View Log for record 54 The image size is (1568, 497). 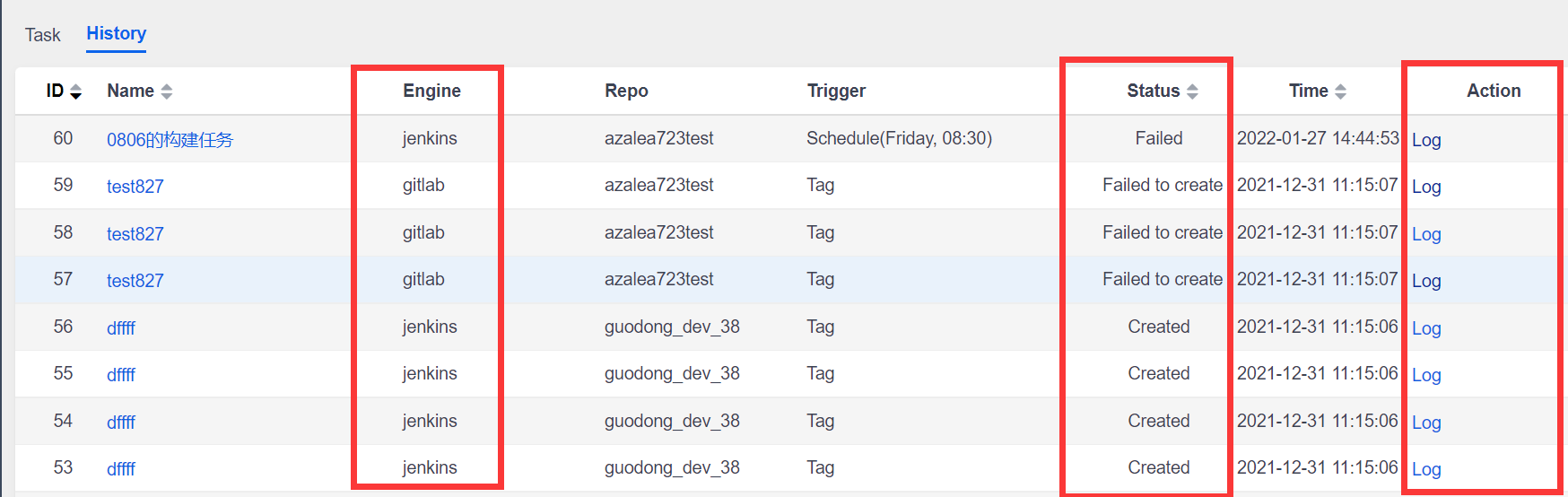pos(1426,423)
